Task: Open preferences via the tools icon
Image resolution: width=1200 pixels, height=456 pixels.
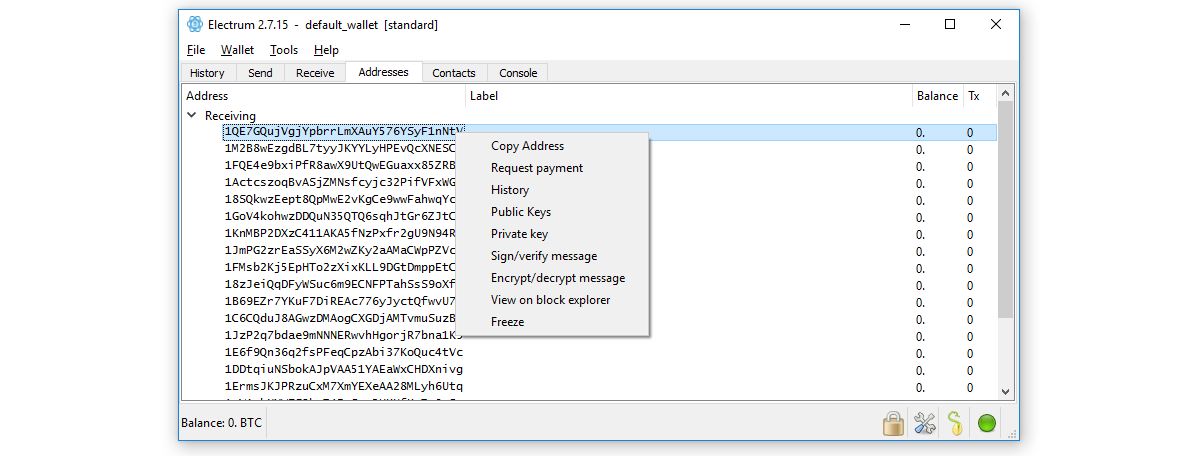Action: coord(924,423)
